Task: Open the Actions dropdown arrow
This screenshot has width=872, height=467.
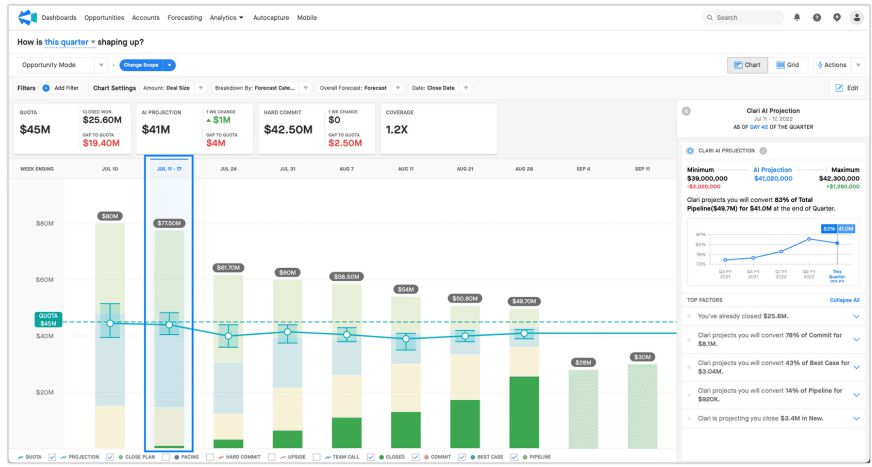Action: [x=858, y=65]
